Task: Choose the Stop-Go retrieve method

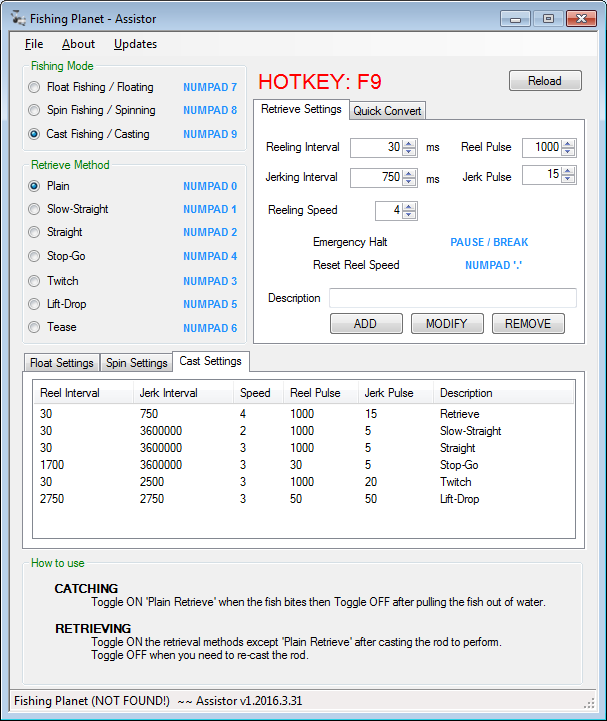Action: (57, 256)
